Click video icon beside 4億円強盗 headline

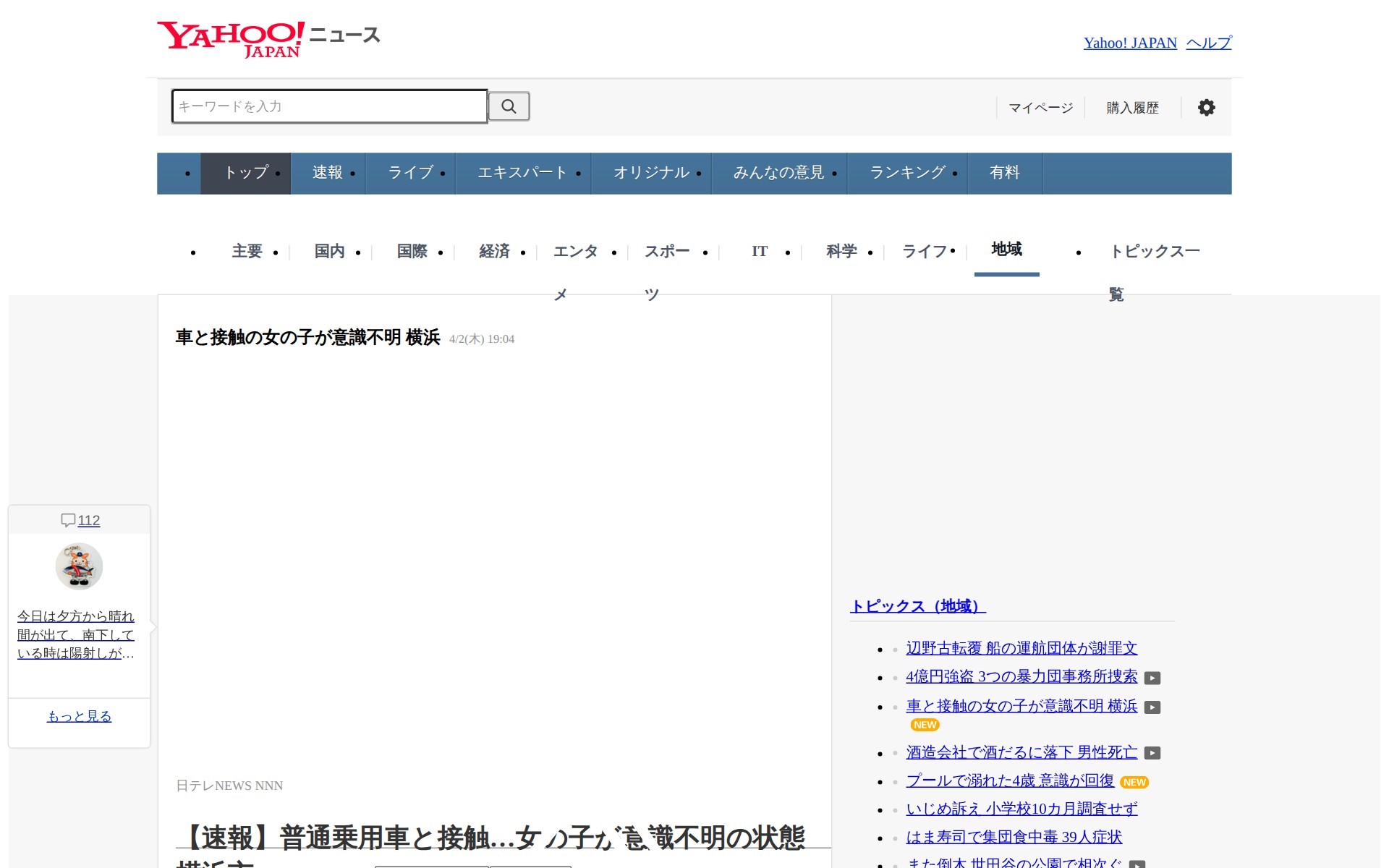[1152, 678]
